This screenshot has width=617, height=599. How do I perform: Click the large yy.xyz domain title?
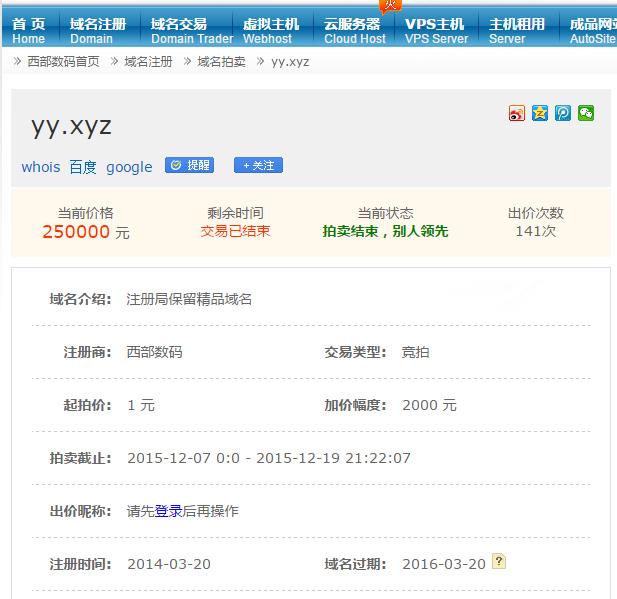(x=71, y=127)
